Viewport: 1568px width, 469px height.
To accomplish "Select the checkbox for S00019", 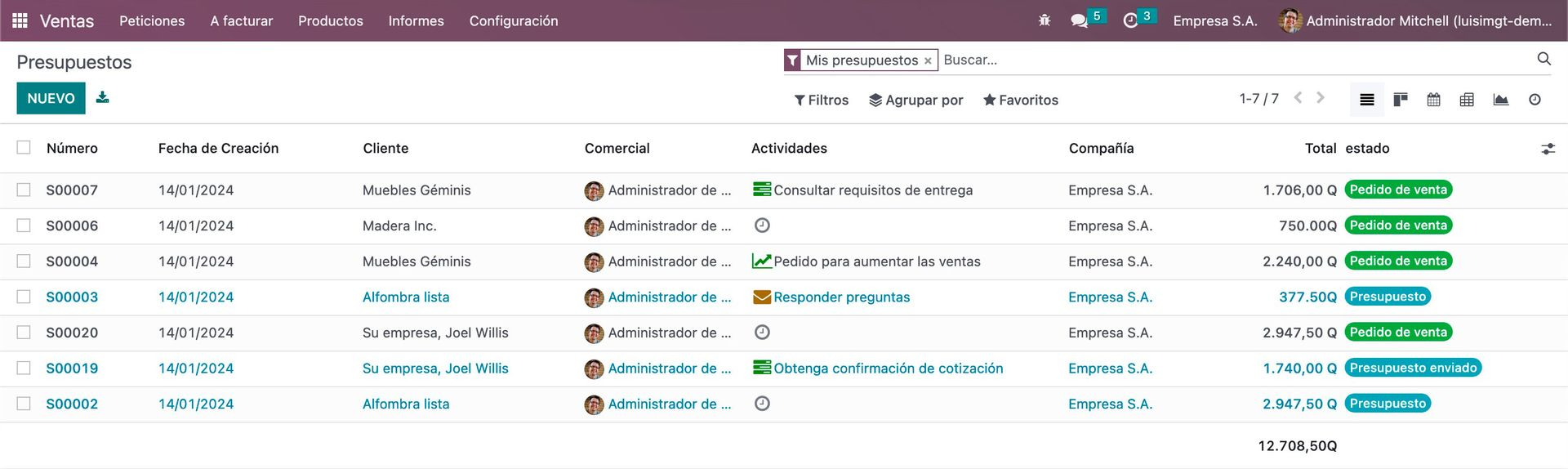I will tap(24, 368).
